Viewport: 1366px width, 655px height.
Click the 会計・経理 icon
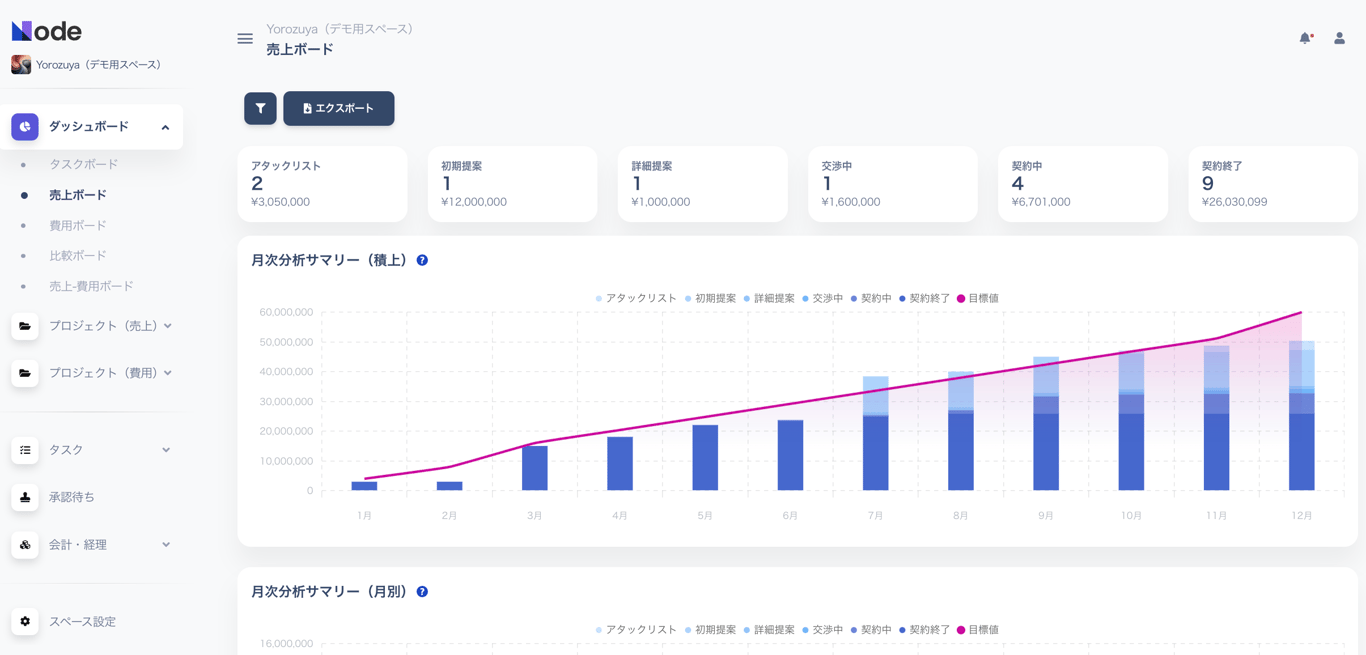[x=25, y=545]
